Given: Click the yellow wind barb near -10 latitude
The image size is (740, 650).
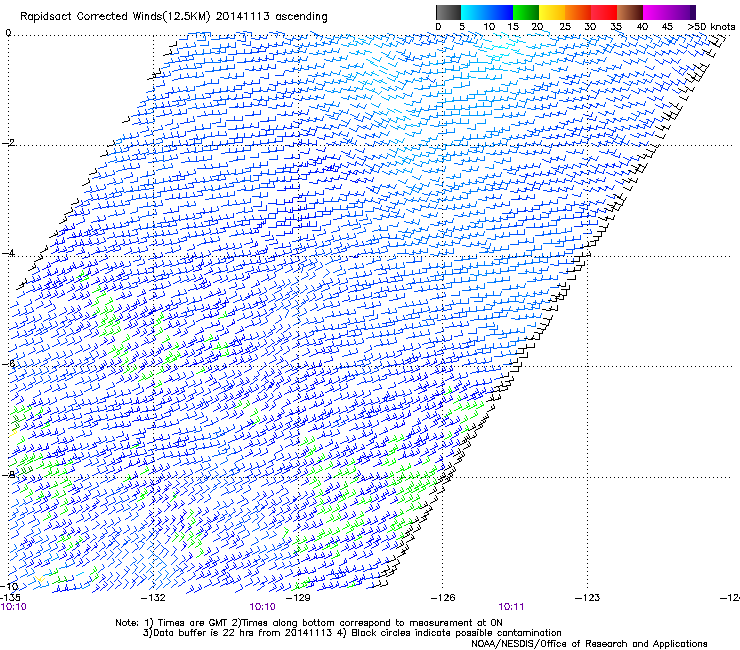Looking at the screenshot, I should (40, 578).
